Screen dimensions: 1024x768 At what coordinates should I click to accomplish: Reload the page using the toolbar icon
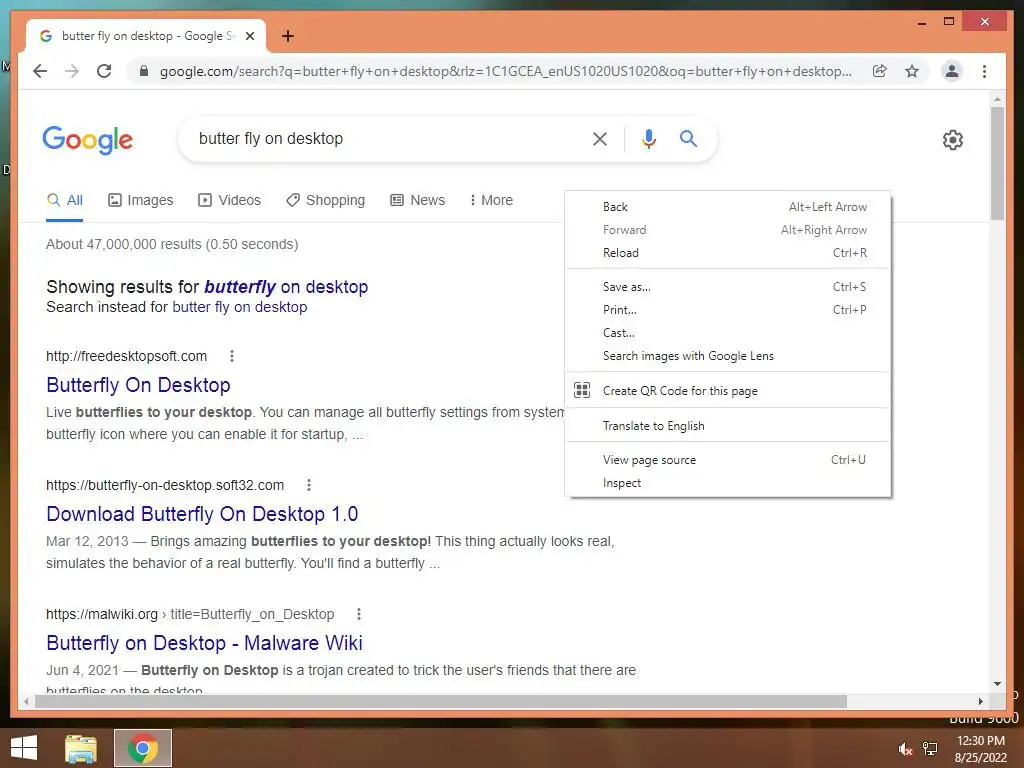(104, 71)
